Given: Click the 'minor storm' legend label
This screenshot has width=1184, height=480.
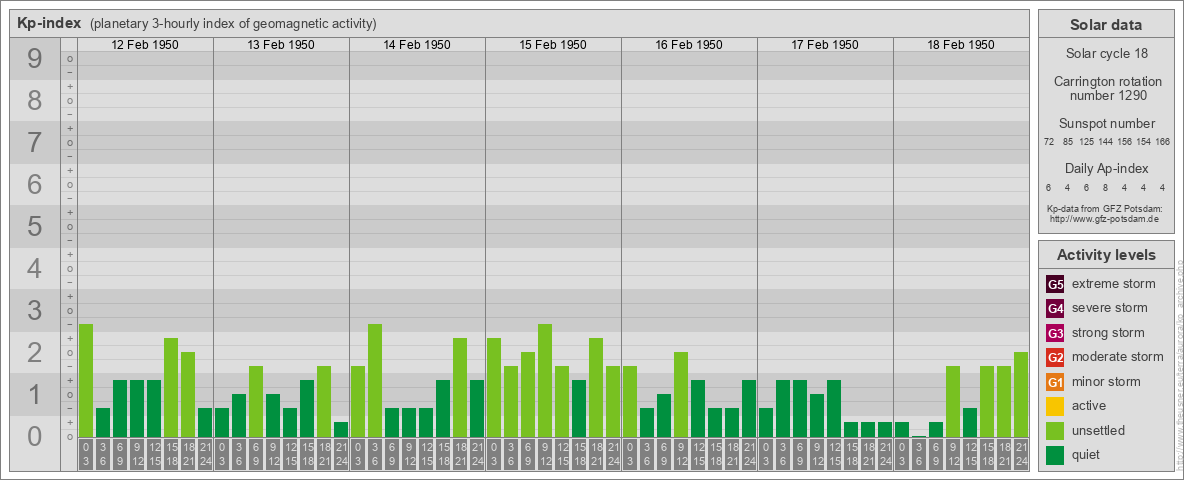Looking at the screenshot, I should (x=1106, y=381).
